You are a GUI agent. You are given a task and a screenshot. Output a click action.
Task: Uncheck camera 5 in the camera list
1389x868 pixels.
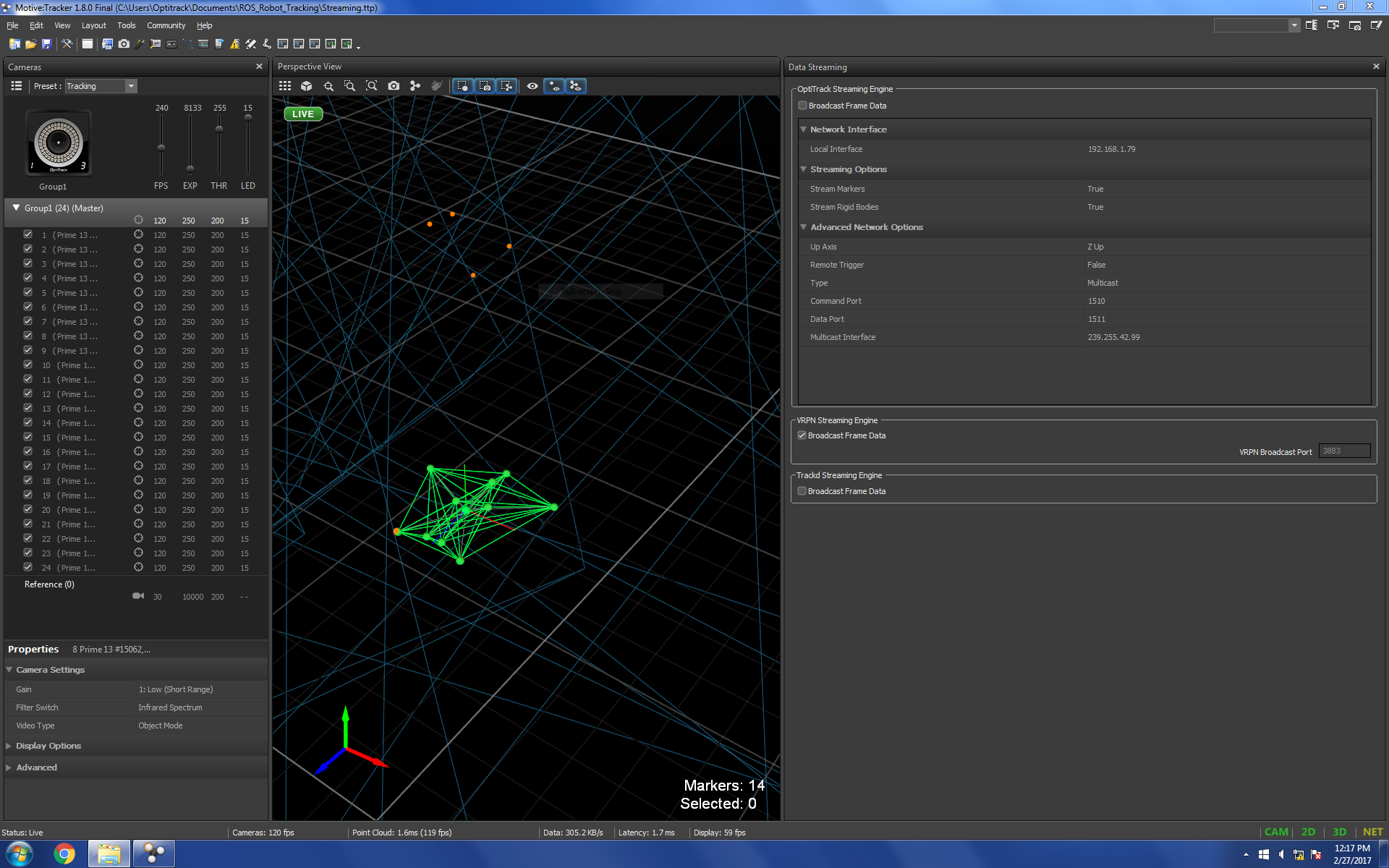pyautogui.click(x=27, y=292)
